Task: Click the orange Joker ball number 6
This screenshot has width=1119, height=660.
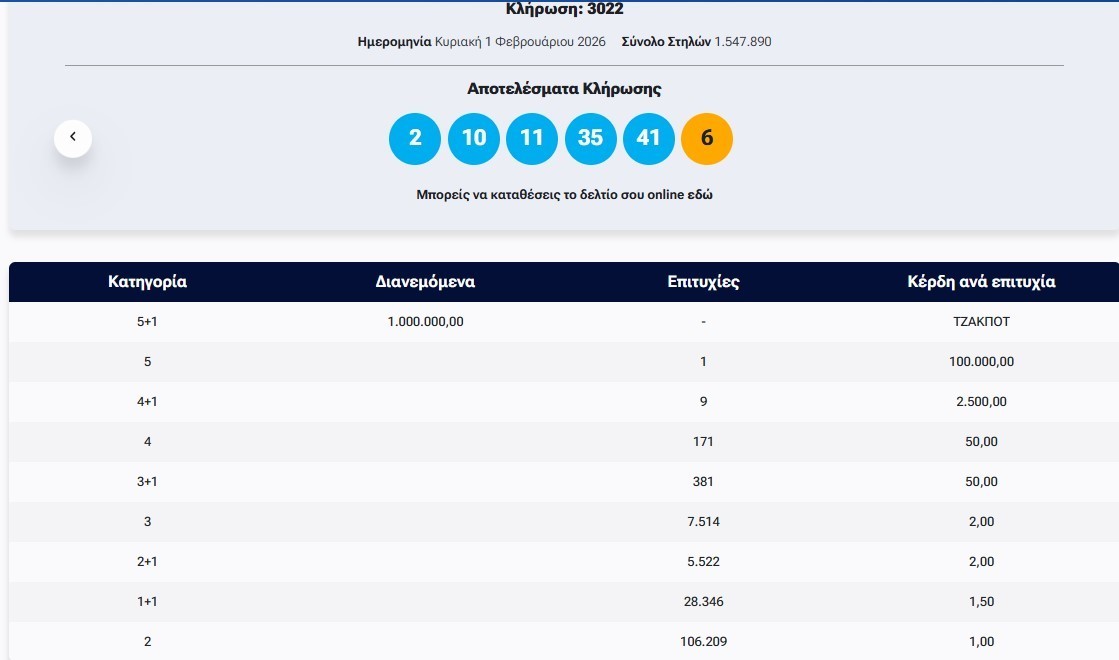Action: (x=707, y=138)
